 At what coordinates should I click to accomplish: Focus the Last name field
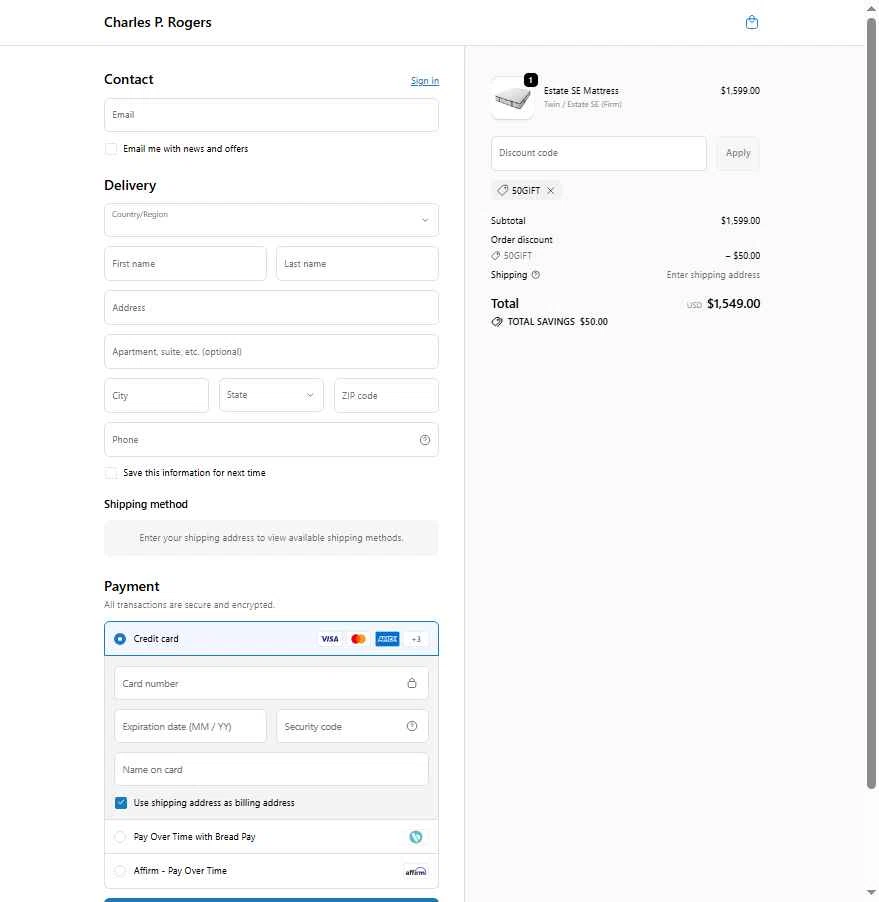click(357, 263)
